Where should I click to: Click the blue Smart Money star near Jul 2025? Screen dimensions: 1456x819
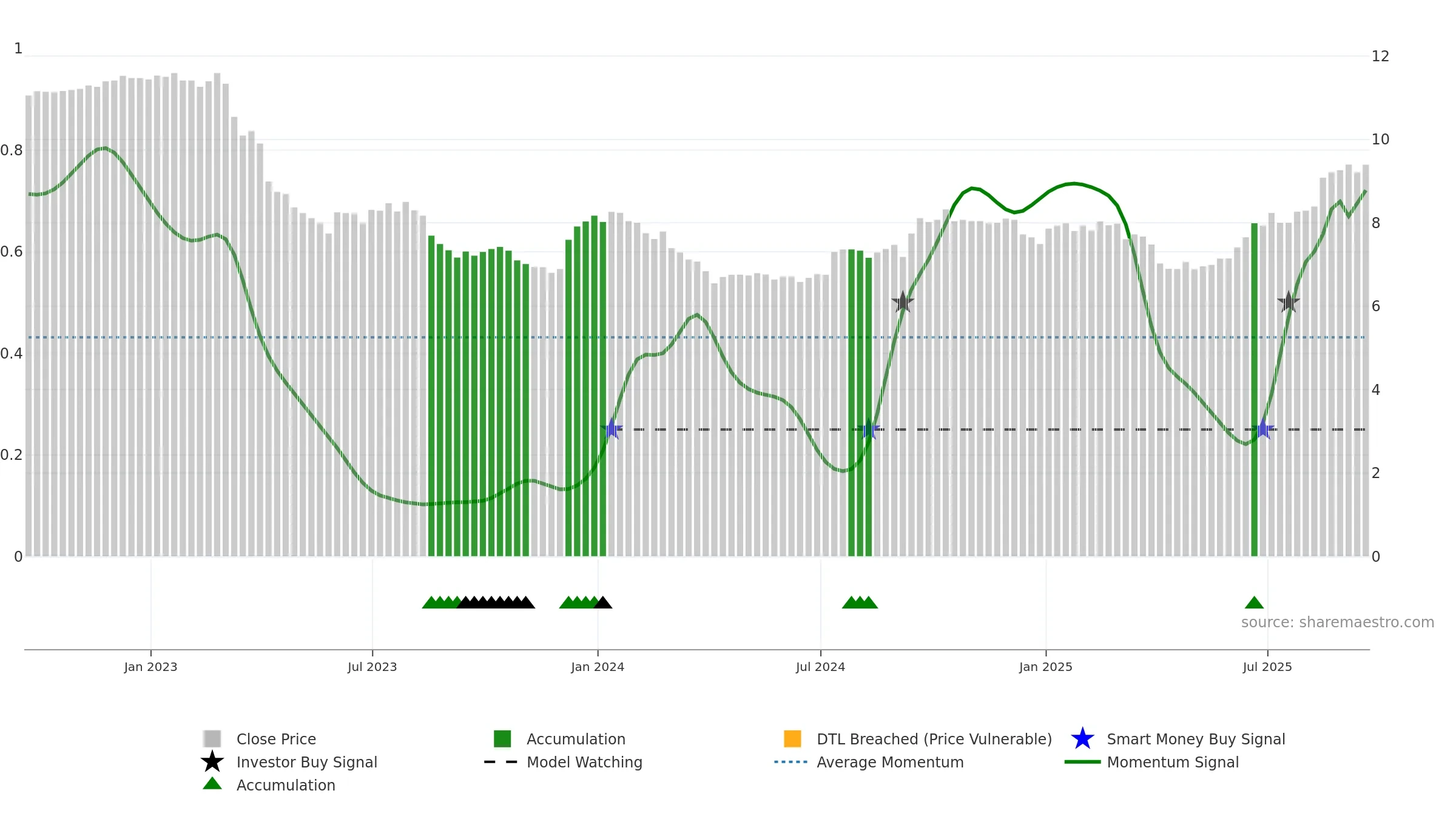coord(1263,429)
